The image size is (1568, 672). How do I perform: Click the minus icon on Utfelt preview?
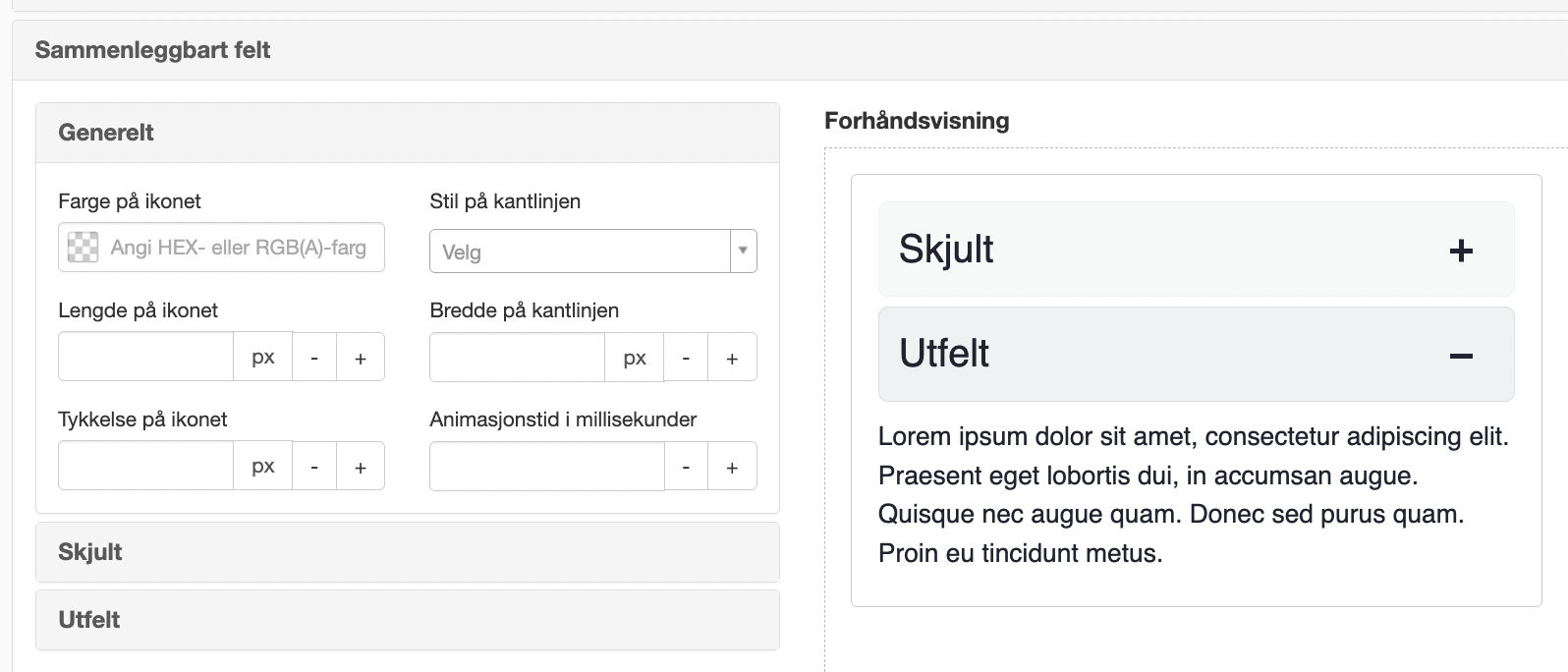pyautogui.click(x=1461, y=356)
